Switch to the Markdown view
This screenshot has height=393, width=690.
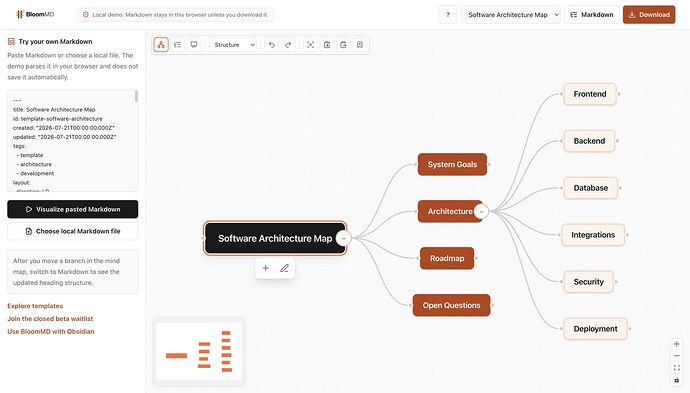(591, 15)
